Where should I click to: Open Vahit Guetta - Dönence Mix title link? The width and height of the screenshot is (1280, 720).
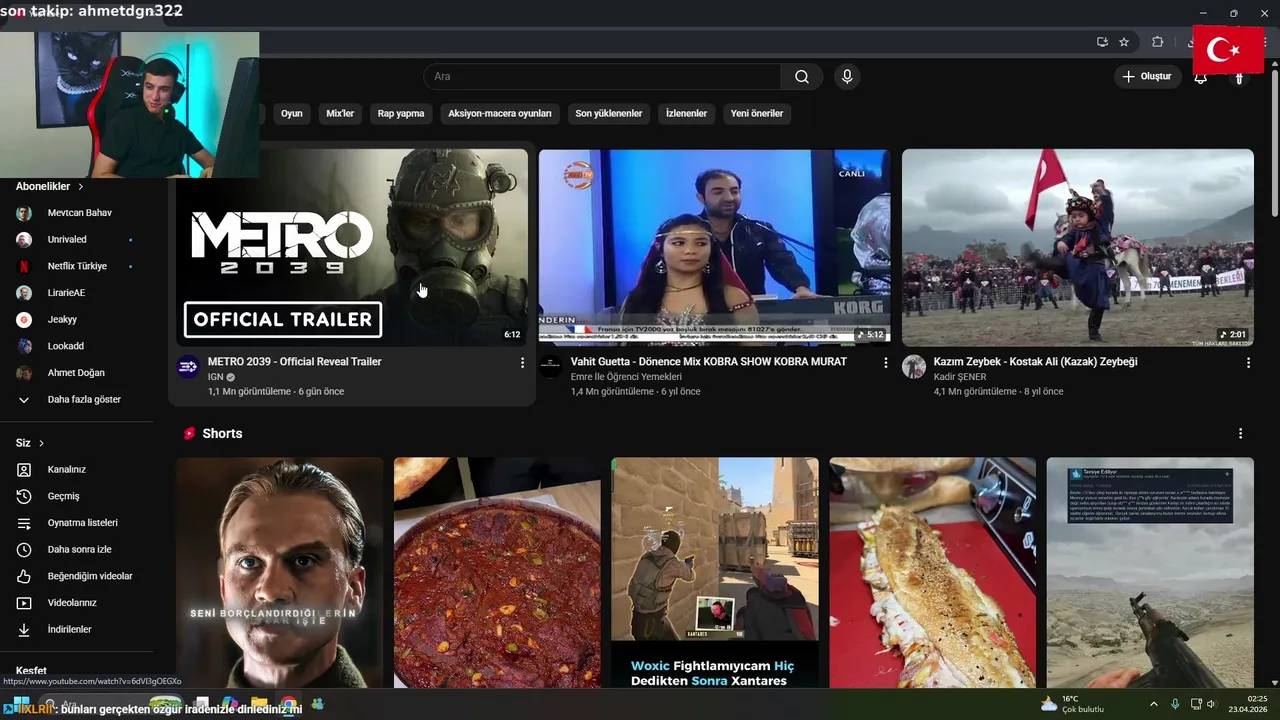(709, 362)
